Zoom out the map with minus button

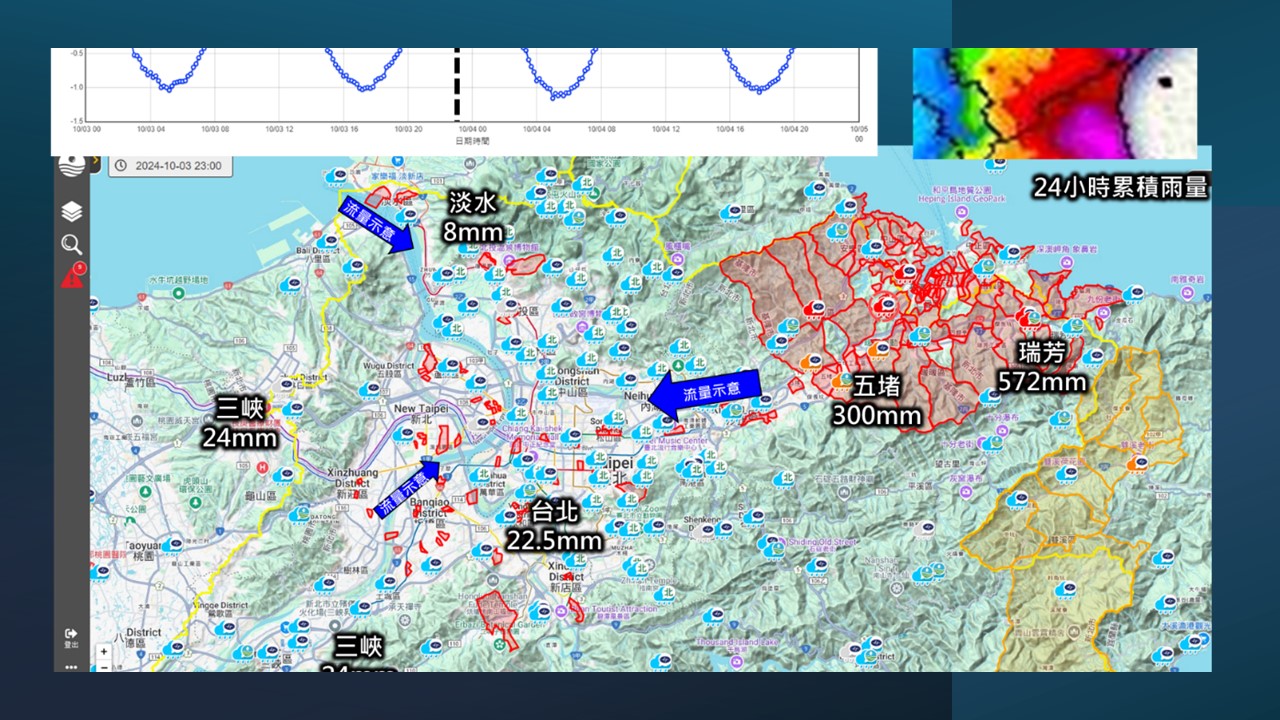tap(103, 666)
